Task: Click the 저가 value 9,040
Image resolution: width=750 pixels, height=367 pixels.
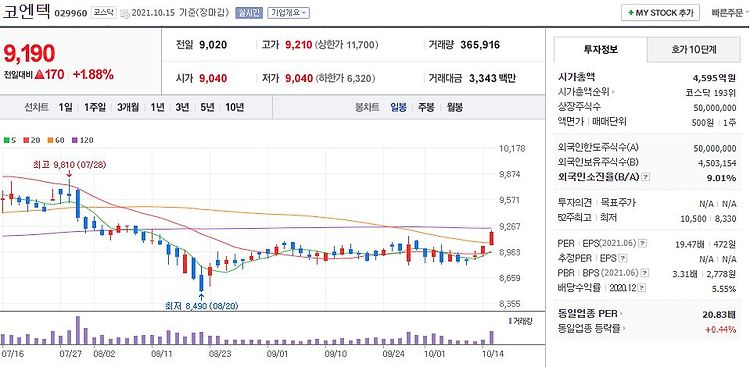Action: tap(299, 78)
